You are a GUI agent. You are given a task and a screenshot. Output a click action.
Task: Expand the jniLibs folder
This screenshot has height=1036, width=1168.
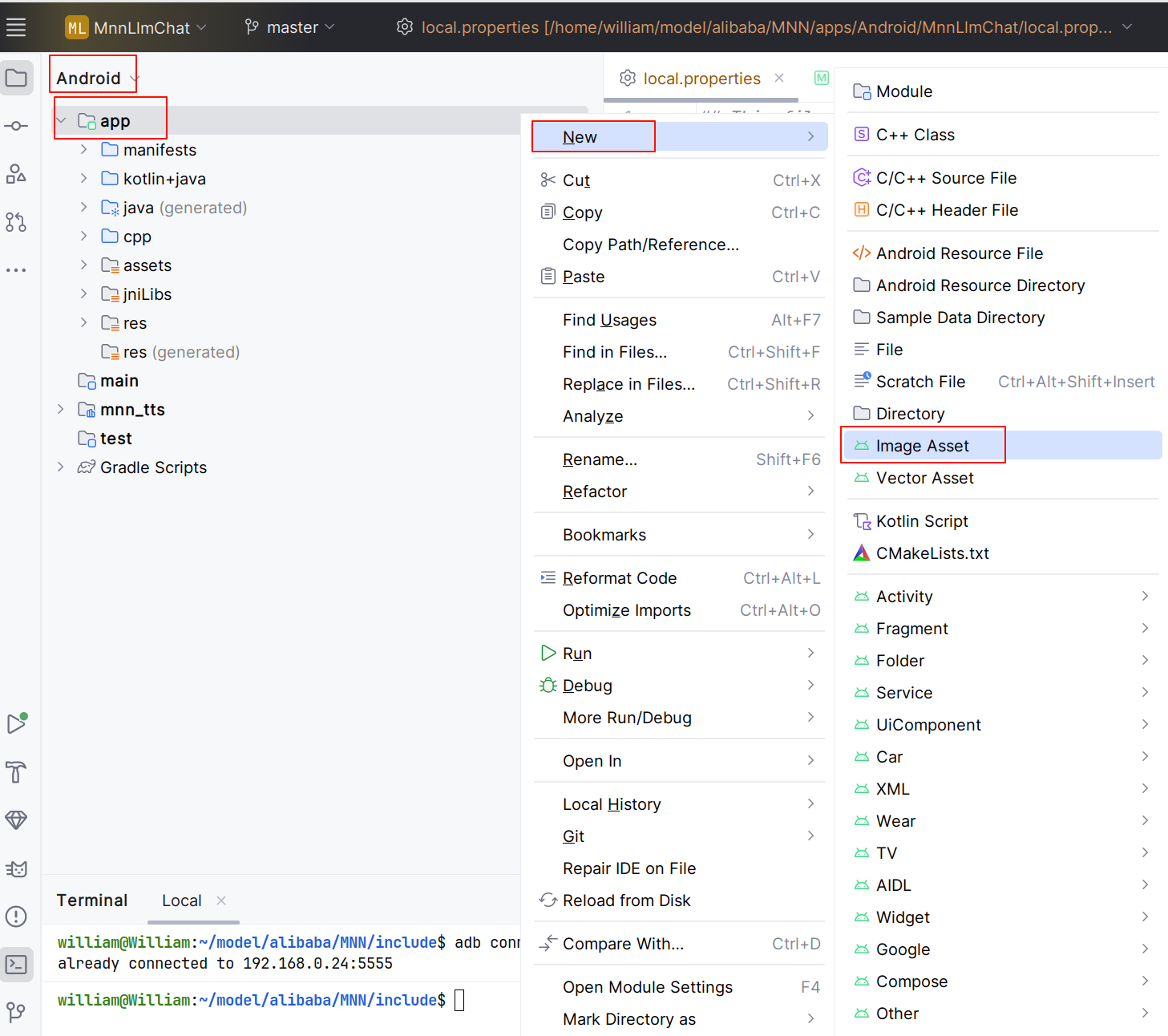[83, 293]
